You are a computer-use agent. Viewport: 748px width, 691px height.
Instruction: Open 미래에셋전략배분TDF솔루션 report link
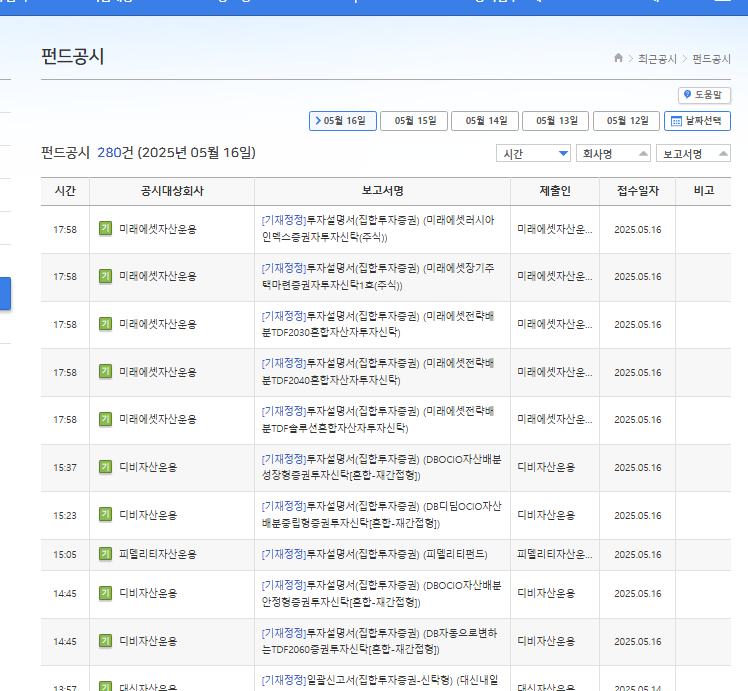[378, 419]
